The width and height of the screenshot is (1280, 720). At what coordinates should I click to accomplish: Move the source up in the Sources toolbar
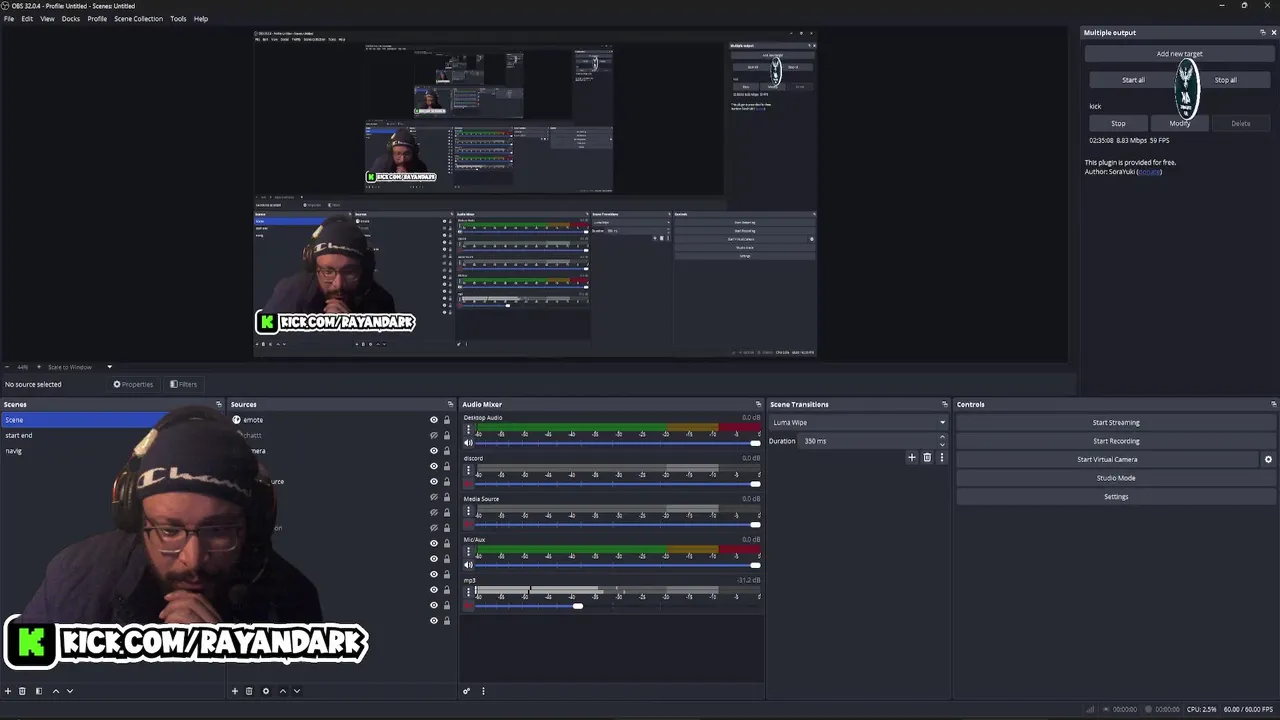tap(282, 691)
